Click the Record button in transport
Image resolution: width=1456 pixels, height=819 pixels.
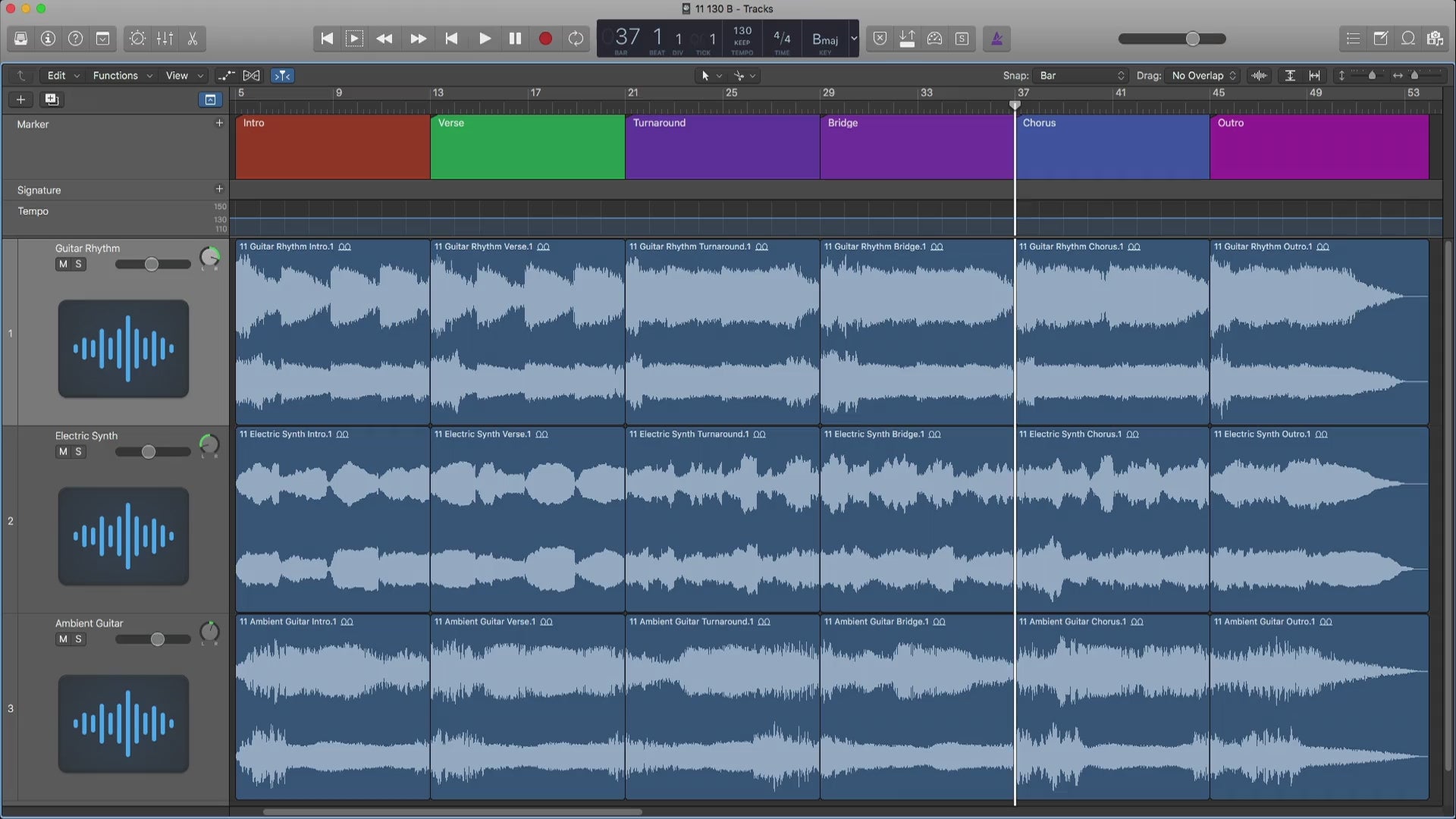[x=544, y=39]
